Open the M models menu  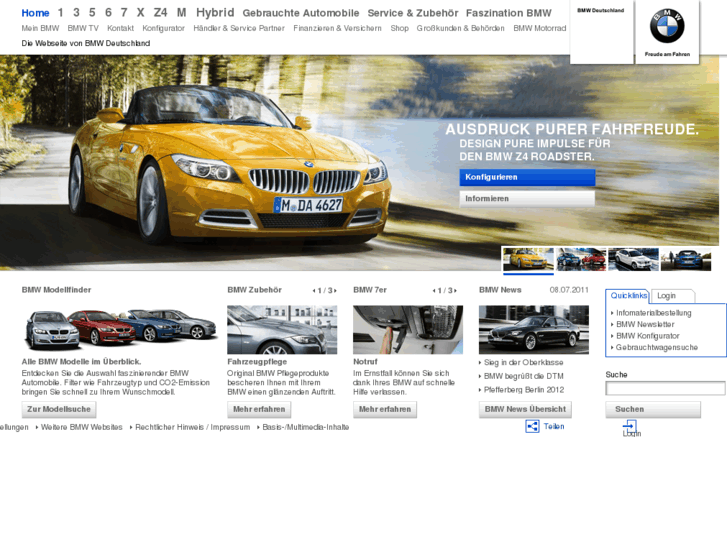[181, 13]
